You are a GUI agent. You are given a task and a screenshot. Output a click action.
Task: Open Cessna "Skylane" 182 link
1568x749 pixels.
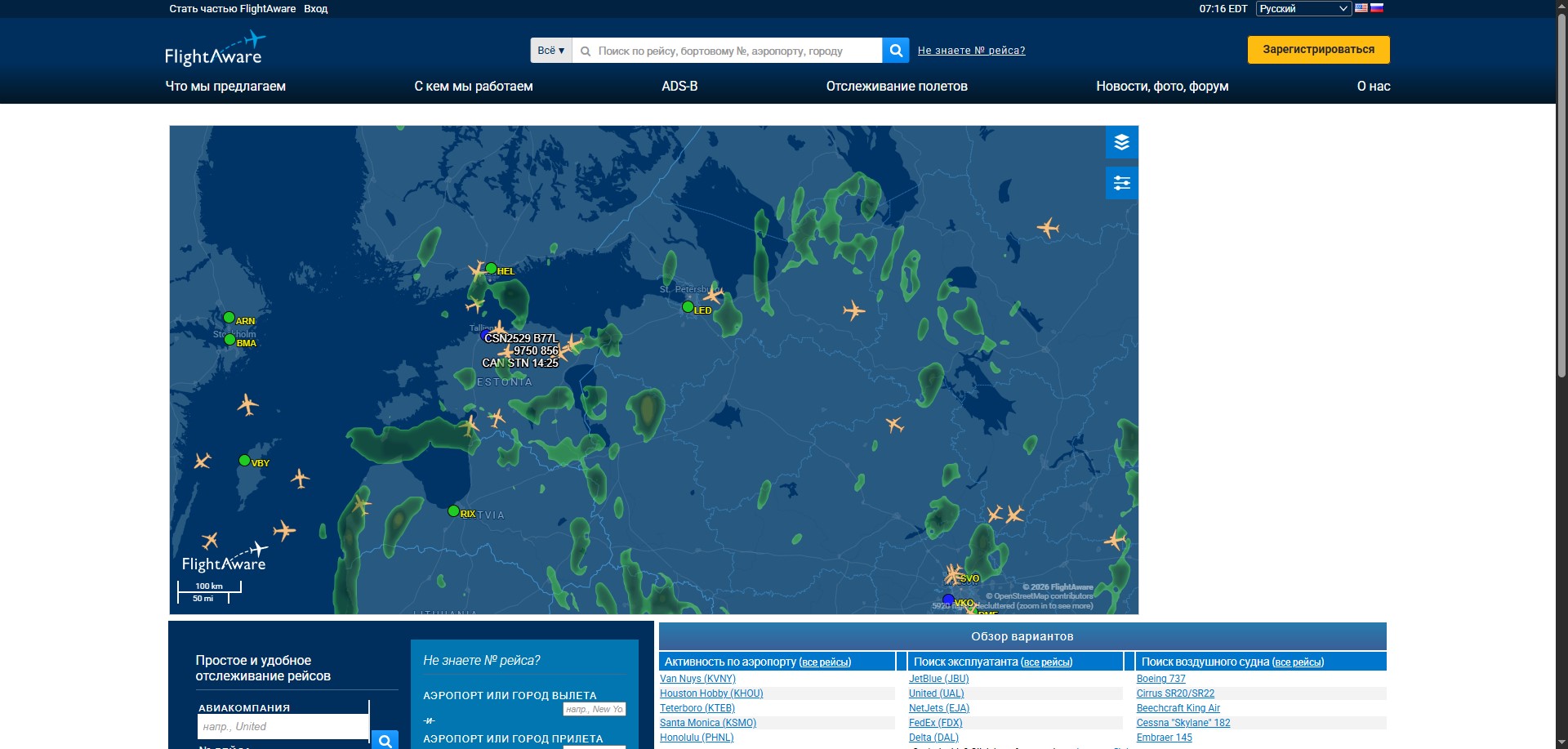point(1183,723)
